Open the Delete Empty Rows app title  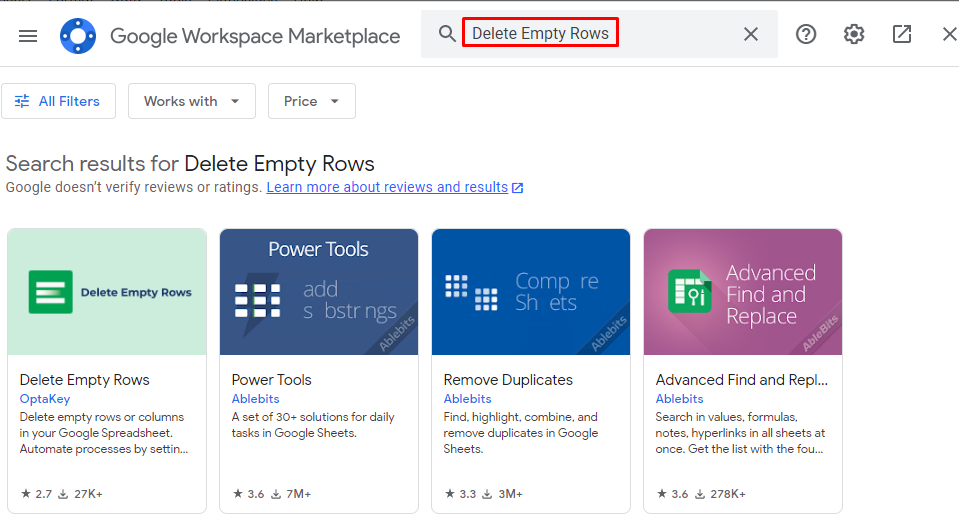pos(84,380)
